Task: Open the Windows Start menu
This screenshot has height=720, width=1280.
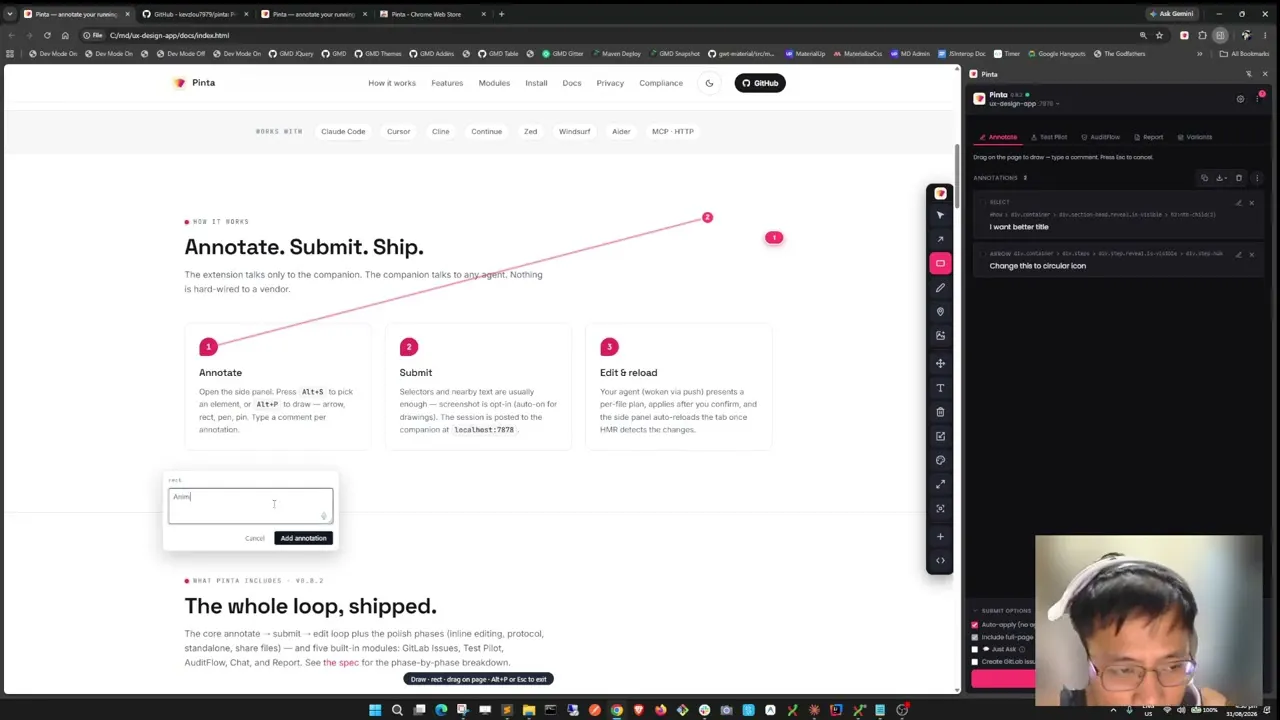Action: [x=375, y=711]
